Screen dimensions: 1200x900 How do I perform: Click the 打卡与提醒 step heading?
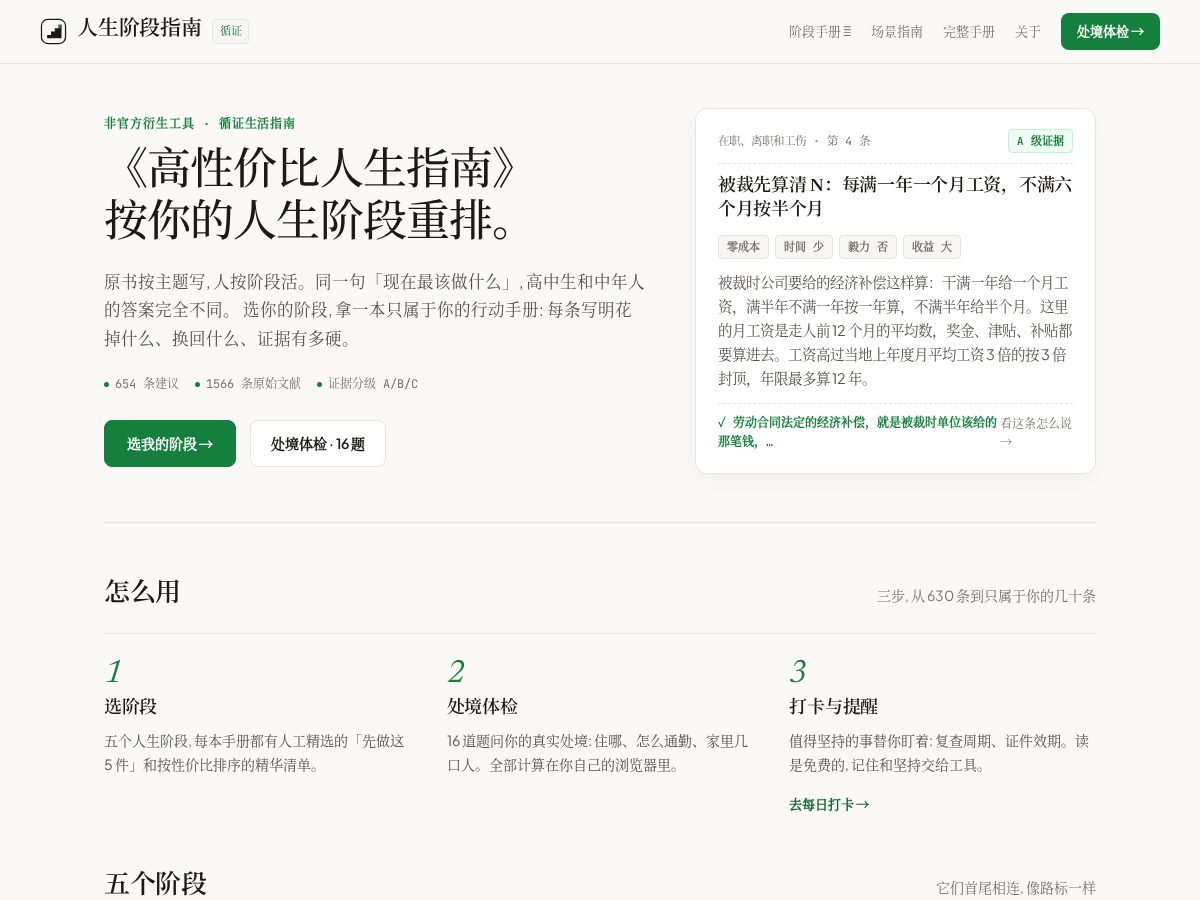tap(833, 706)
